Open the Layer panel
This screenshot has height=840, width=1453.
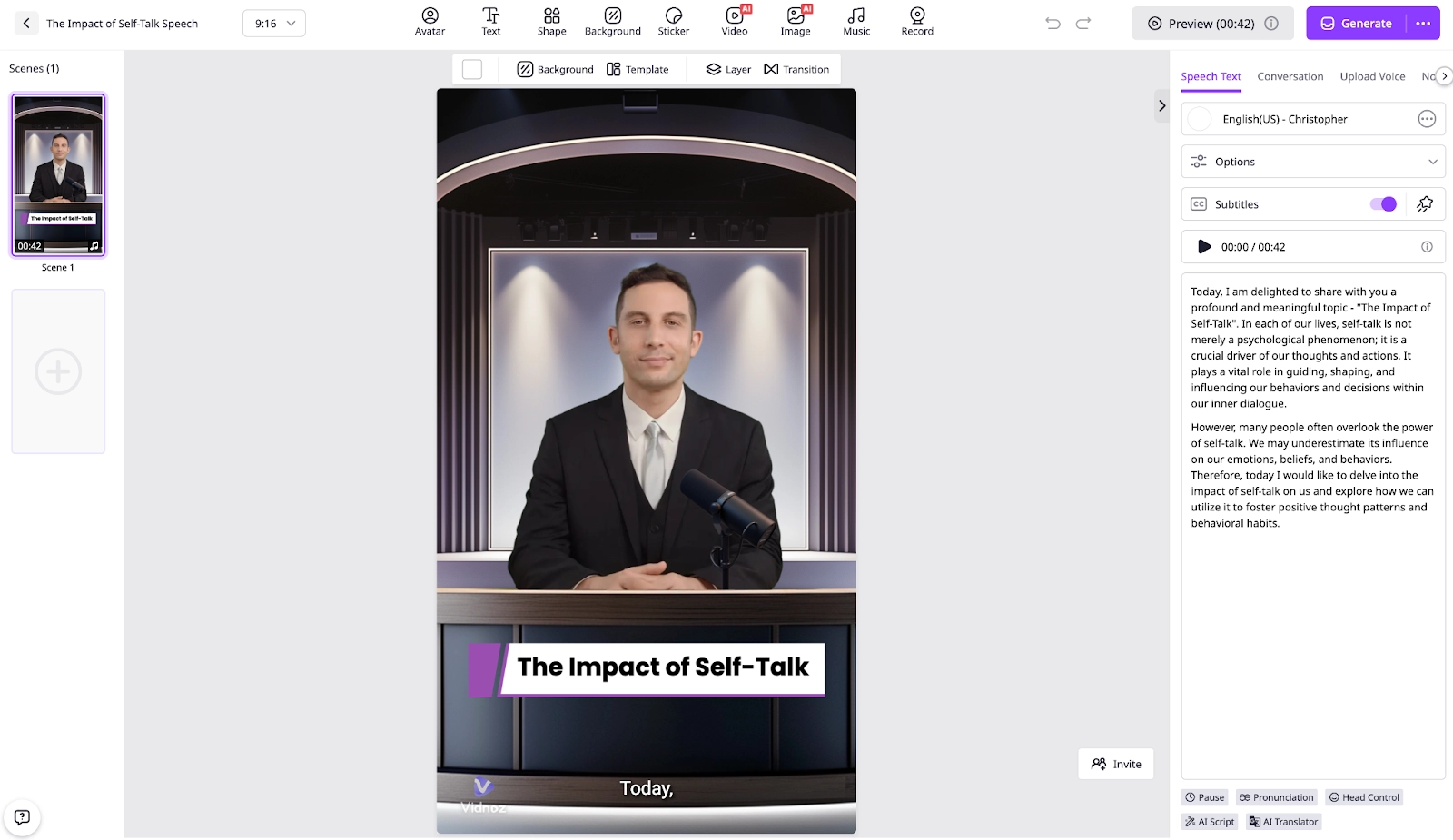[x=728, y=69]
